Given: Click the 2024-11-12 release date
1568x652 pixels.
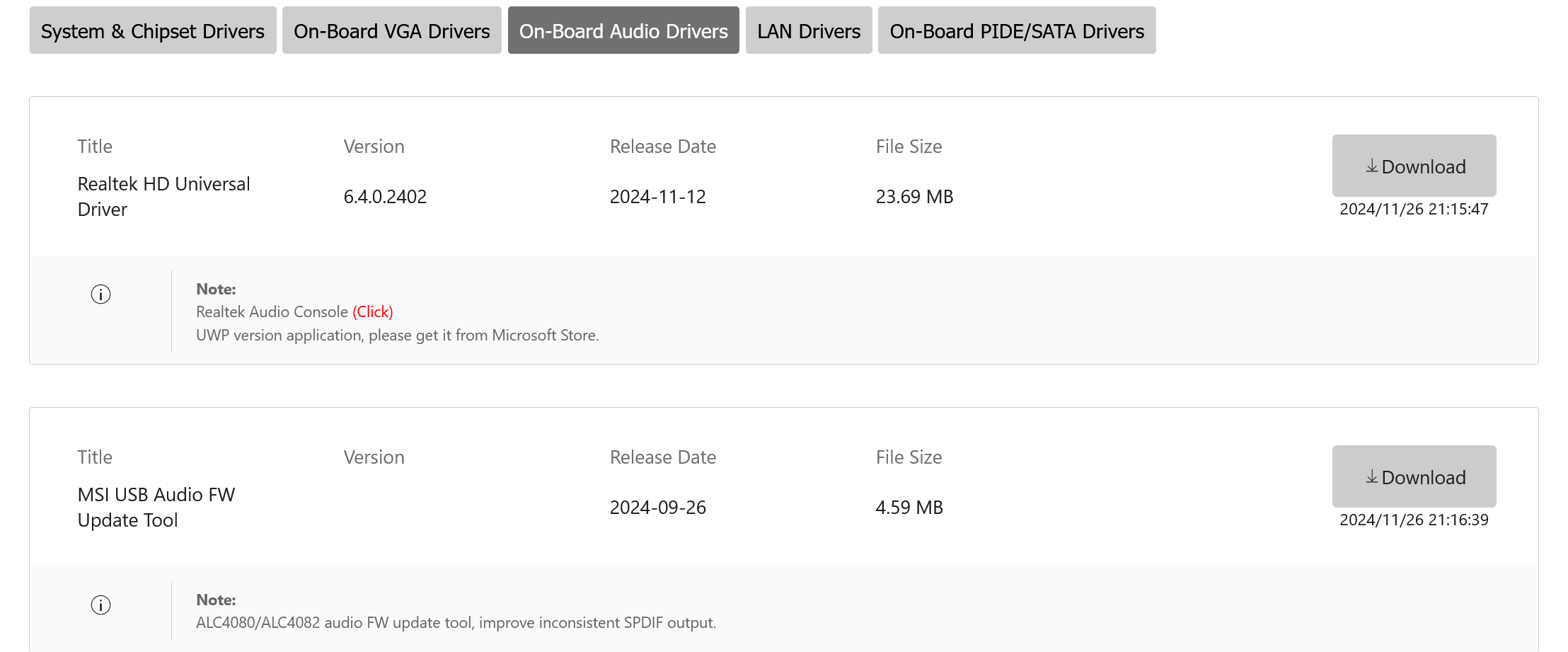Looking at the screenshot, I should pos(657,197).
